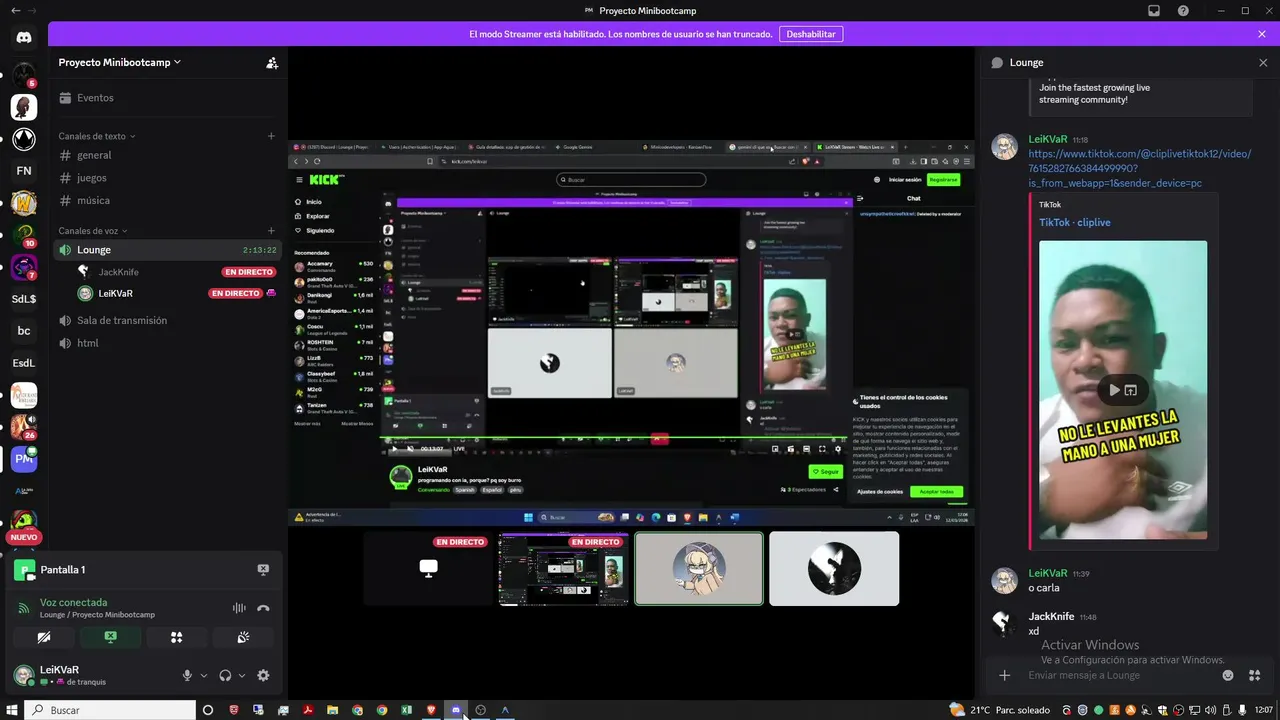
Task: Select the PM server icon
Action: coord(24,459)
